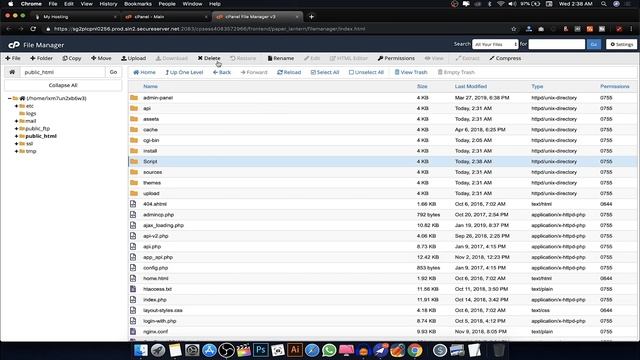The width and height of the screenshot is (640, 360).
Task: Open a new browser tab
Action: [x=311, y=17]
